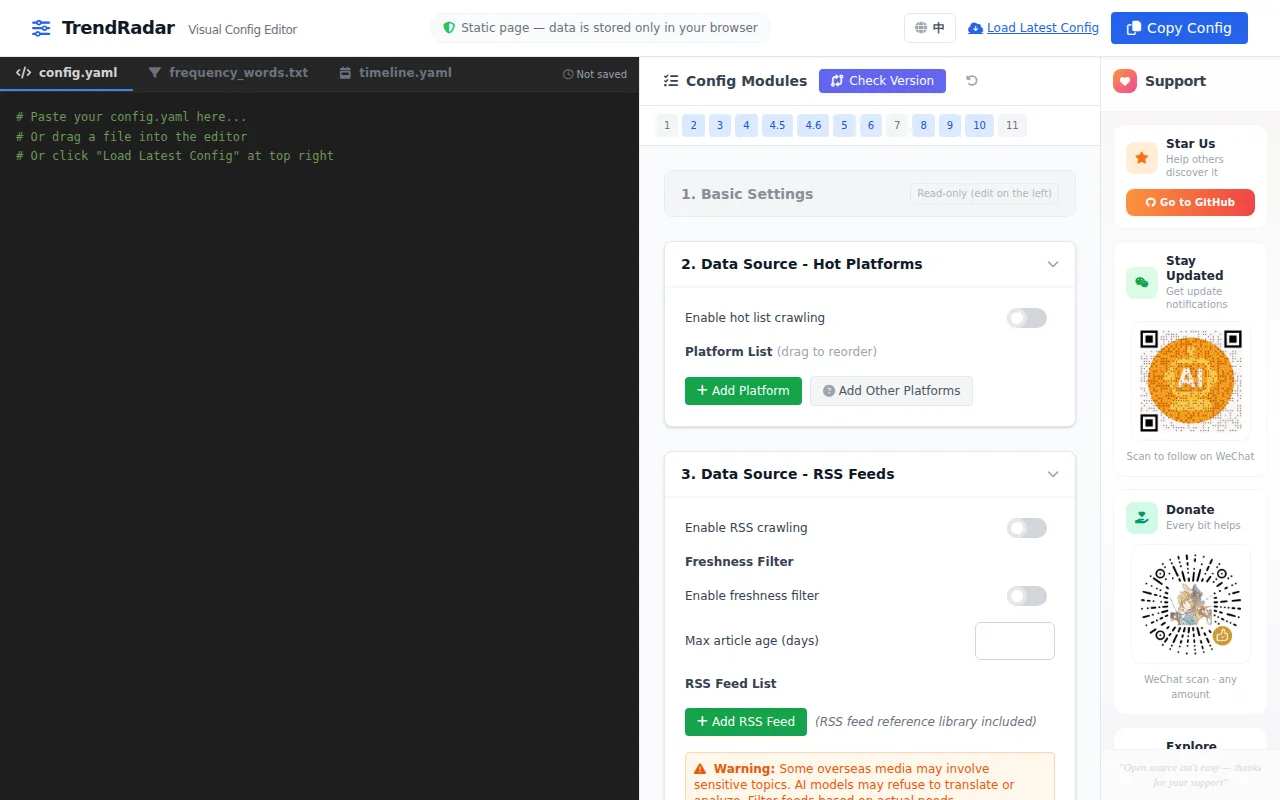Click the orange star icon by Star Us
The image size is (1280, 800).
click(x=1142, y=158)
